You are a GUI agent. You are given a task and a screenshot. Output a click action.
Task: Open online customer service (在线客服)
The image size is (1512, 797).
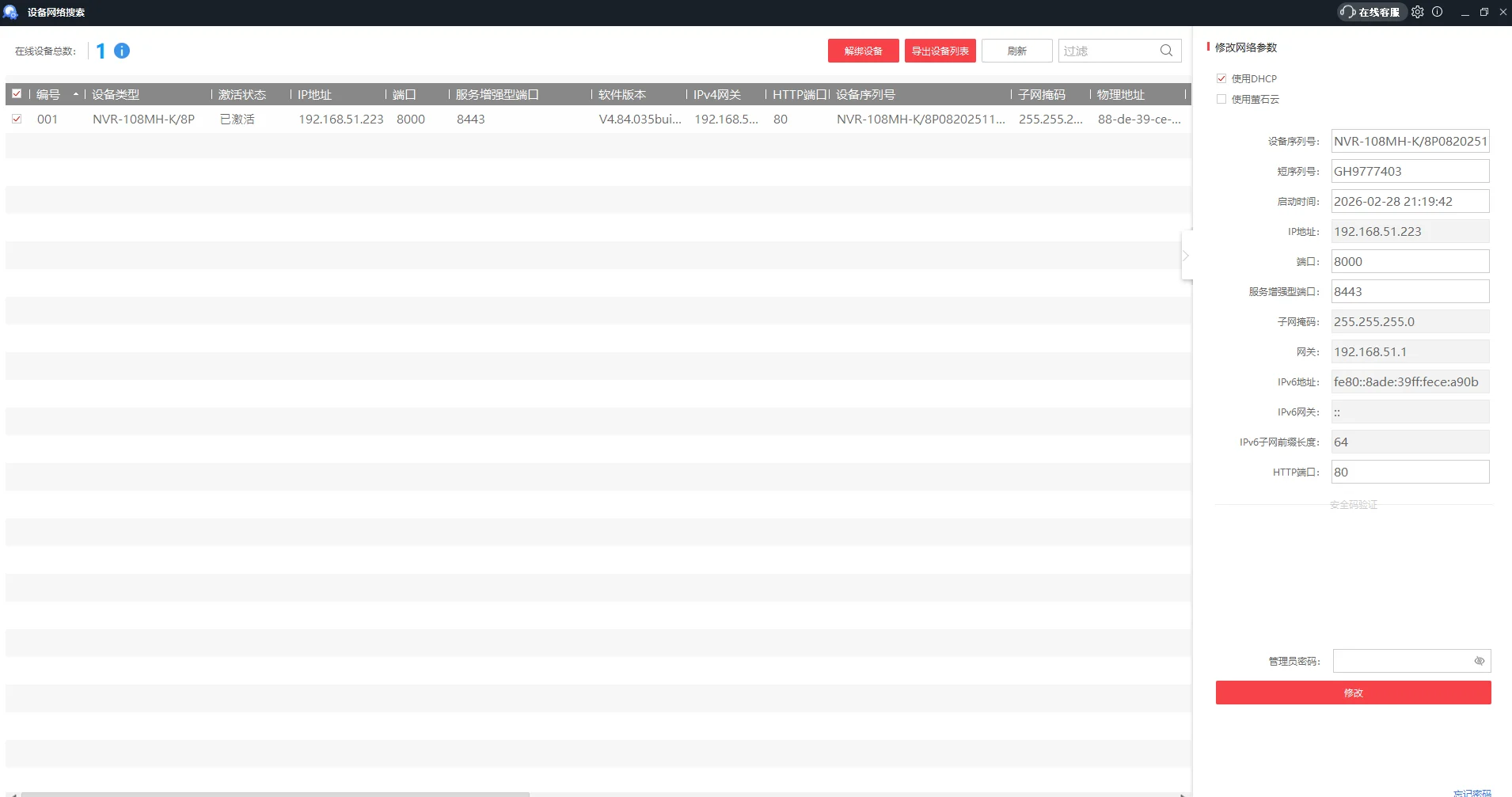tap(1371, 12)
